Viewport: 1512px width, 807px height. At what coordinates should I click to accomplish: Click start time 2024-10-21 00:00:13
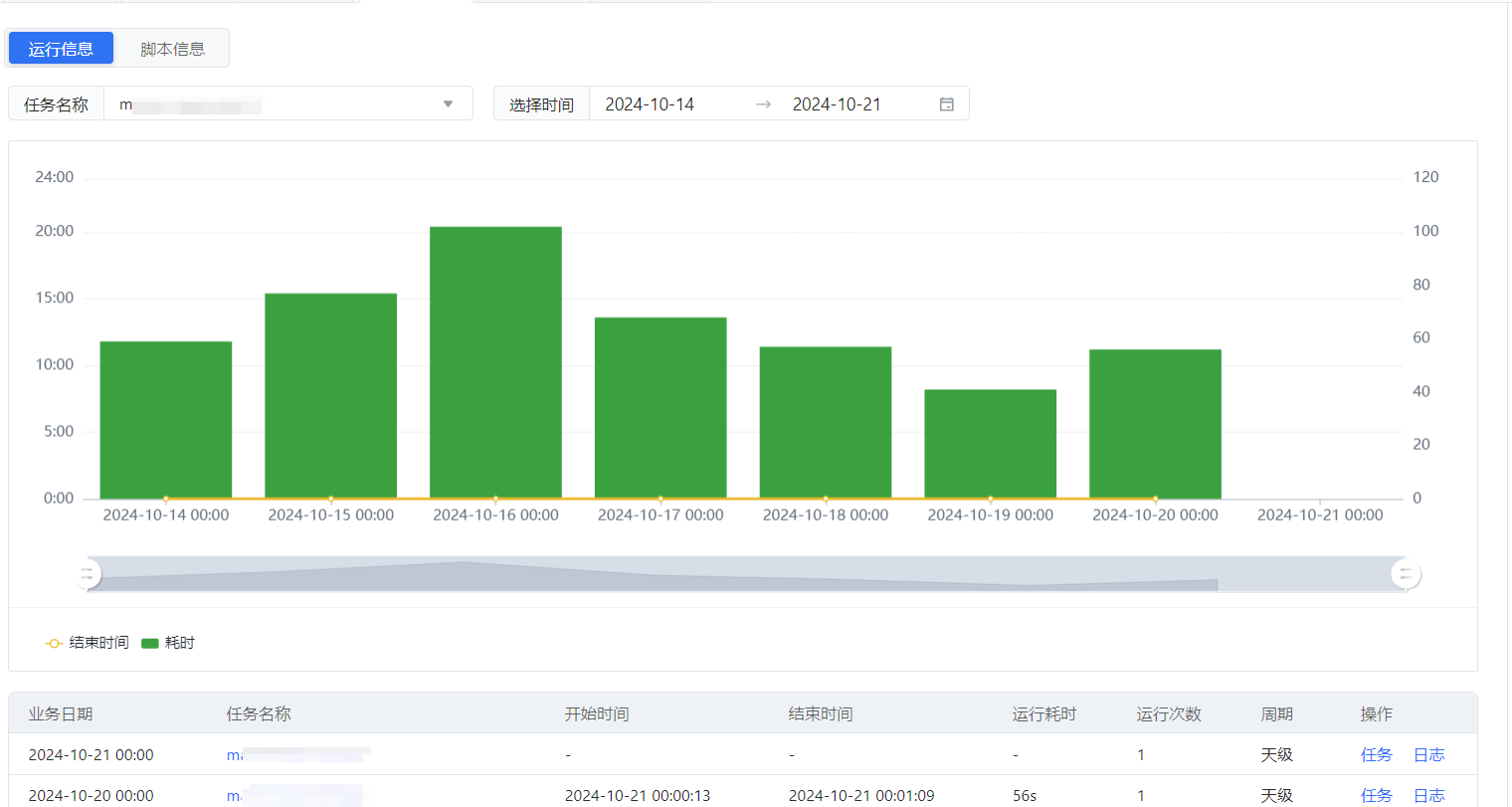638,796
